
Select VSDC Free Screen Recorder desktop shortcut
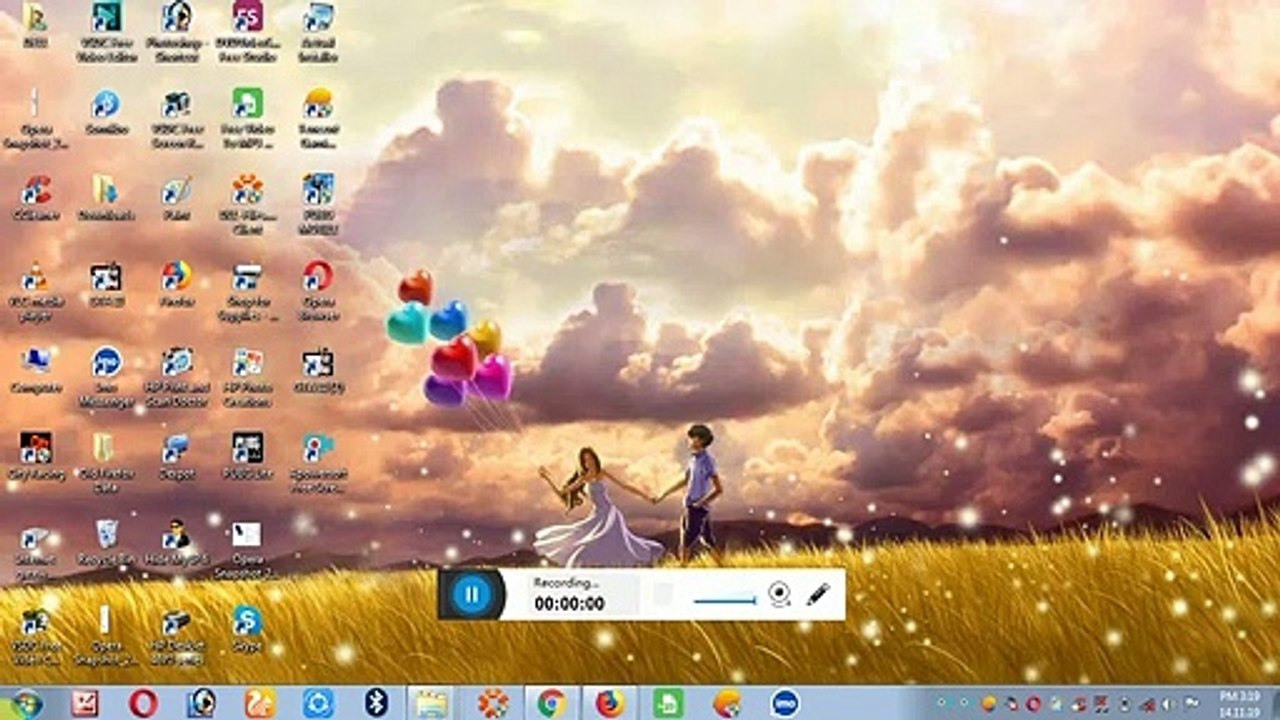(x=177, y=119)
